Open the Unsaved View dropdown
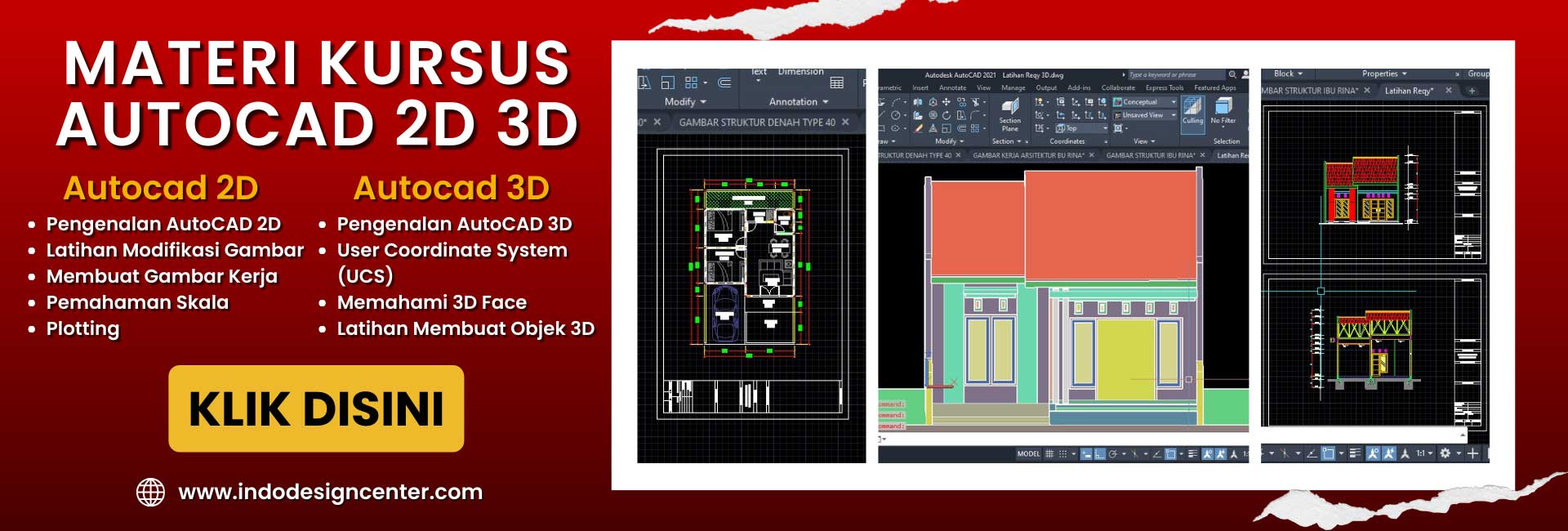Viewport: 1568px width, 531px height. (x=1144, y=115)
